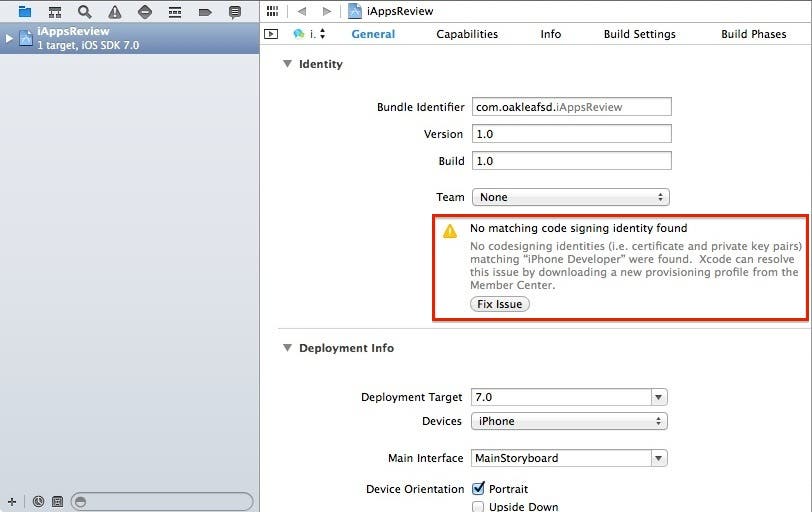The height and width of the screenshot is (512, 812).
Task: Click the Version field
Action: tap(572, 134)
